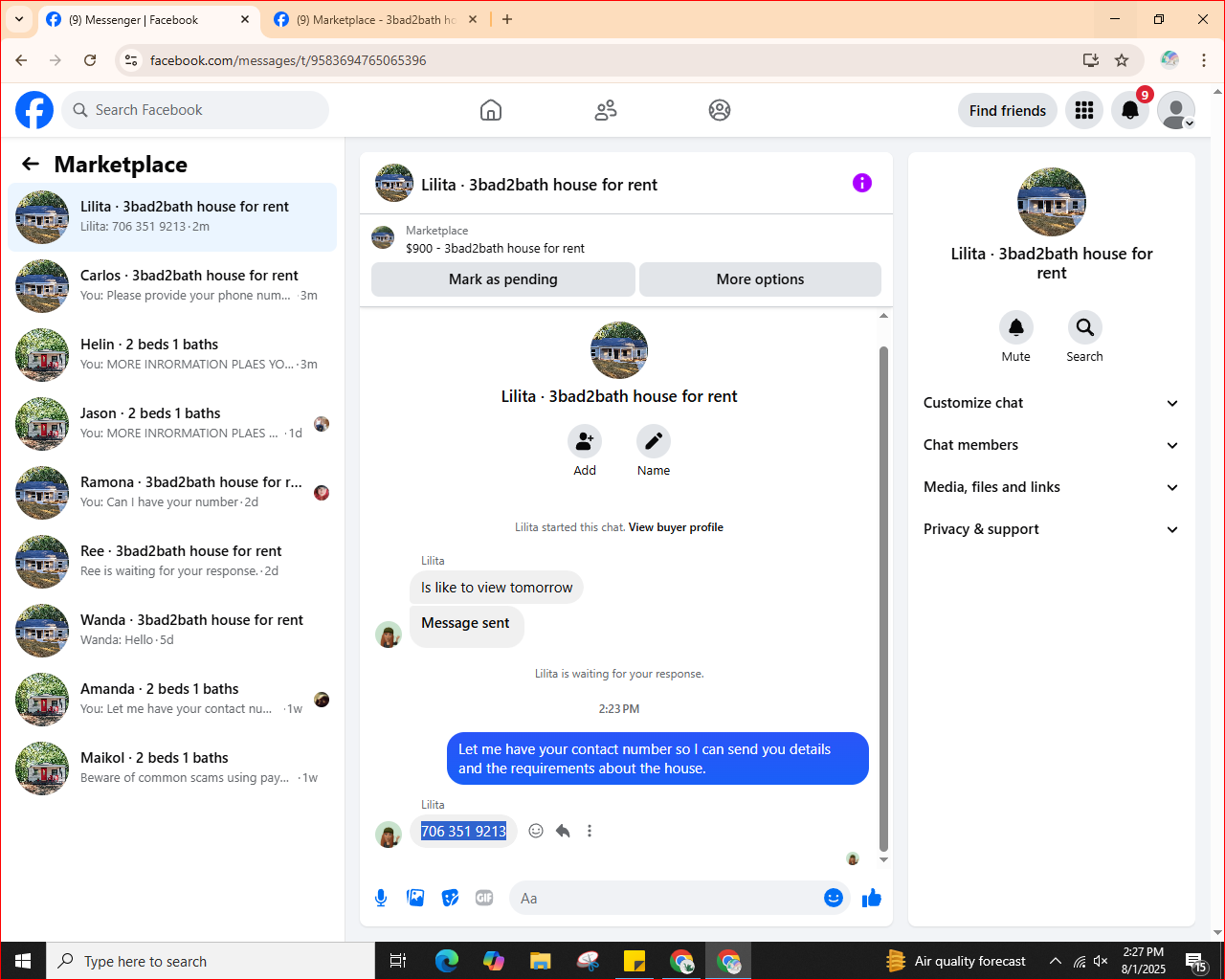
Task: Open the Windows Start menu
Action: click(23, 961)
